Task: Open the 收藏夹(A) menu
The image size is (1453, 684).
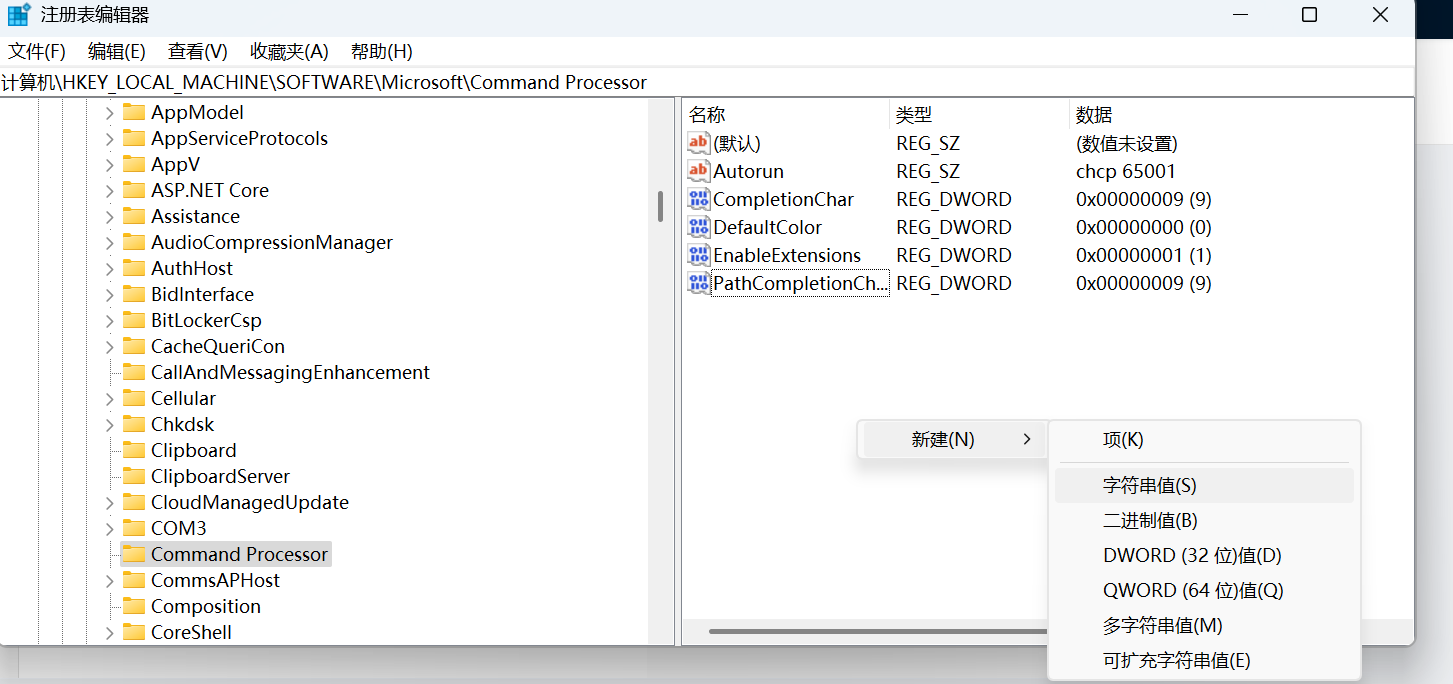Action: [x=289, y=51]
